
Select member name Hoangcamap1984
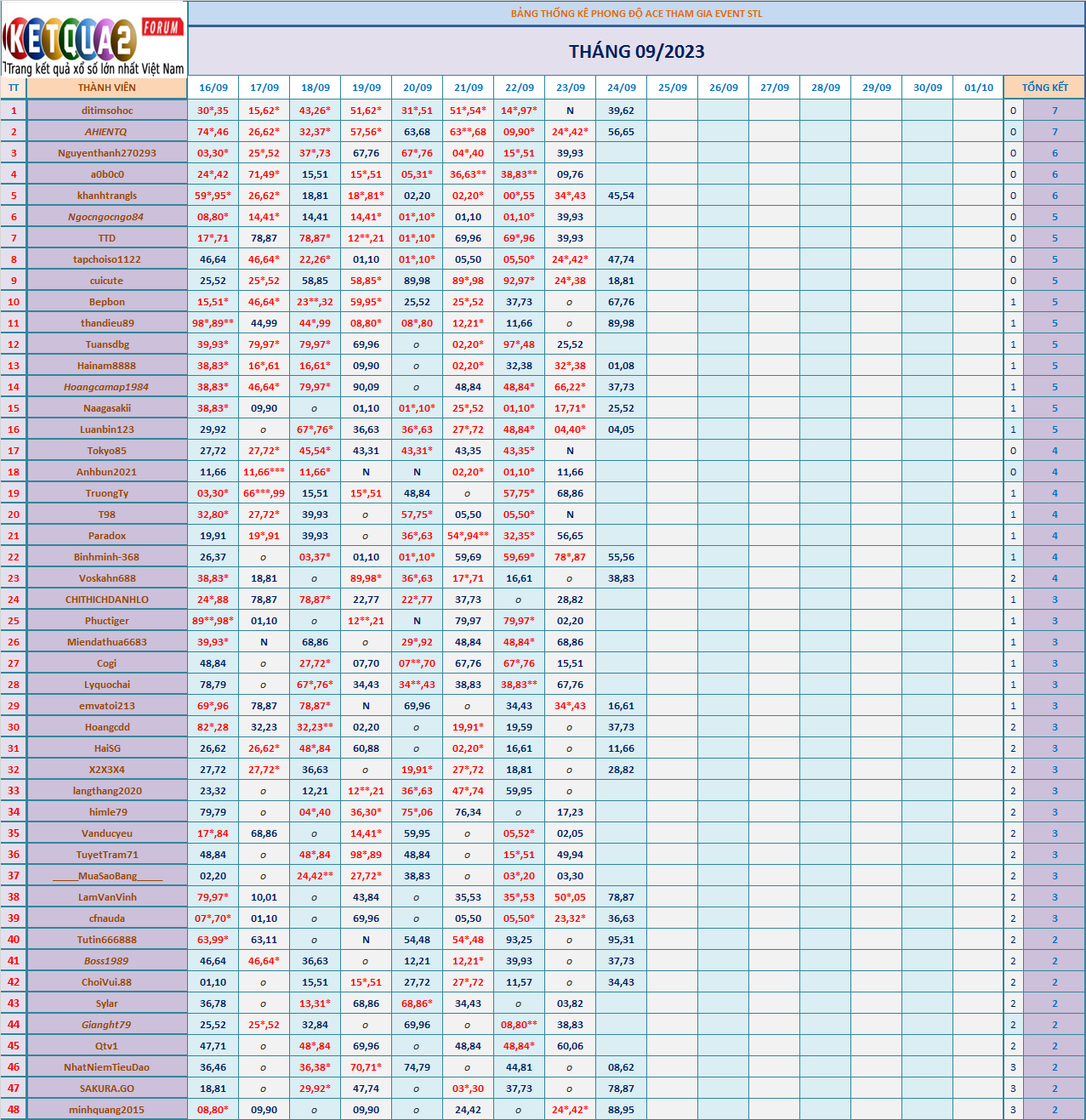pos(106,387)
